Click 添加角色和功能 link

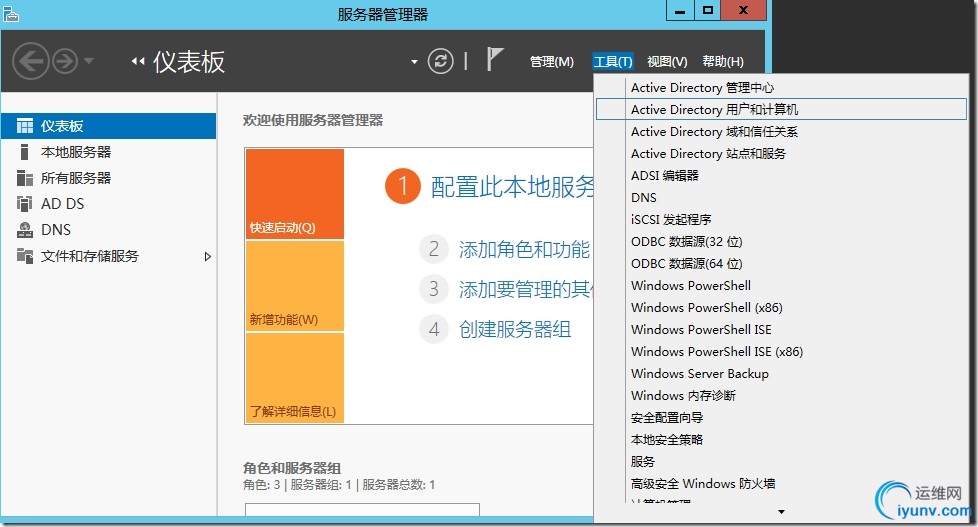point(524,249)
